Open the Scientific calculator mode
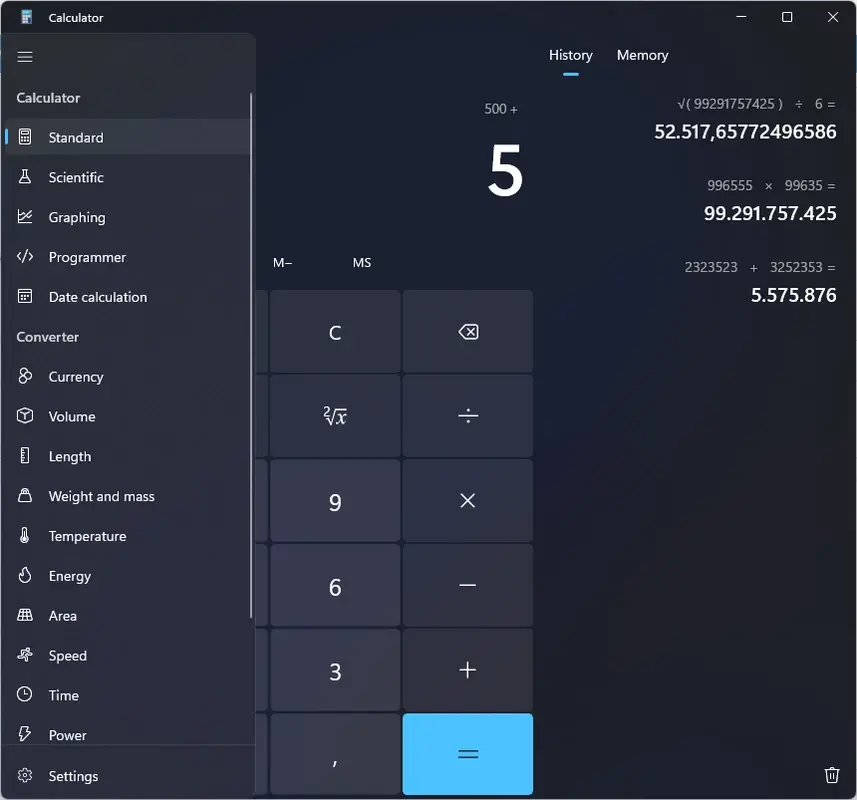857x800 pixels. [x=75, y=177]
